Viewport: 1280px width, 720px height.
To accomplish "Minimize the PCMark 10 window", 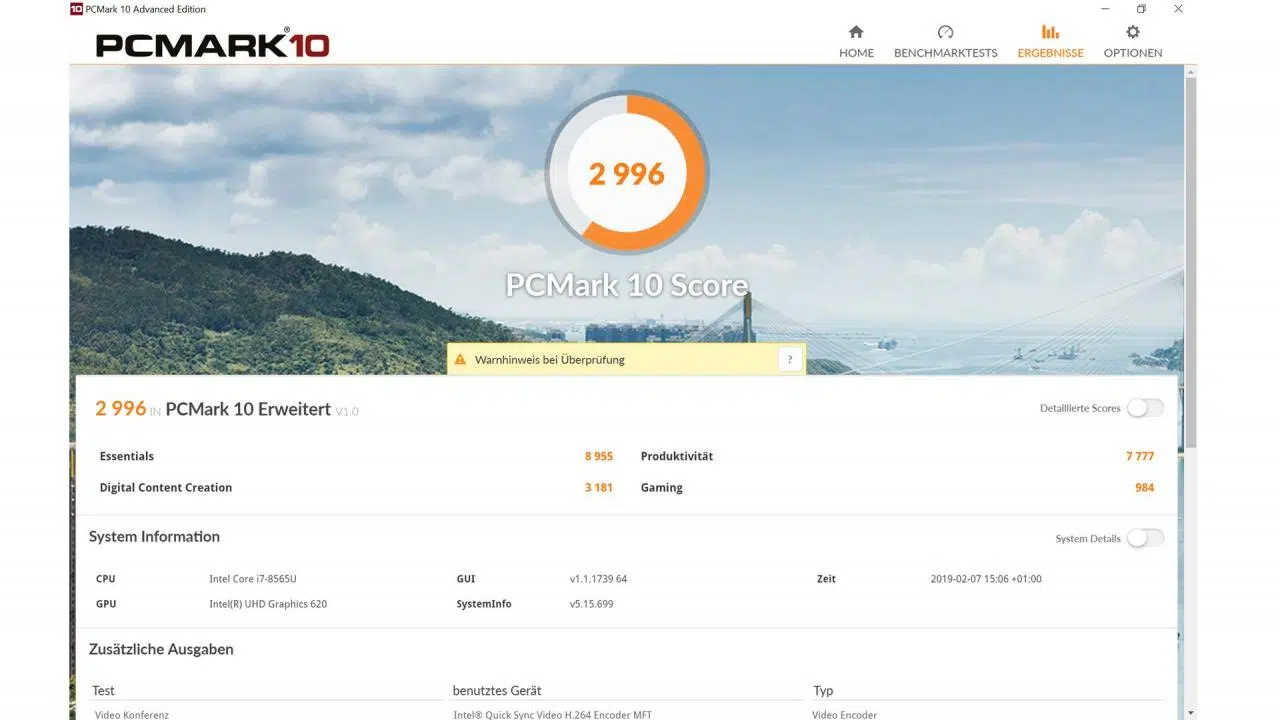I will click(x=1104, y=9).
